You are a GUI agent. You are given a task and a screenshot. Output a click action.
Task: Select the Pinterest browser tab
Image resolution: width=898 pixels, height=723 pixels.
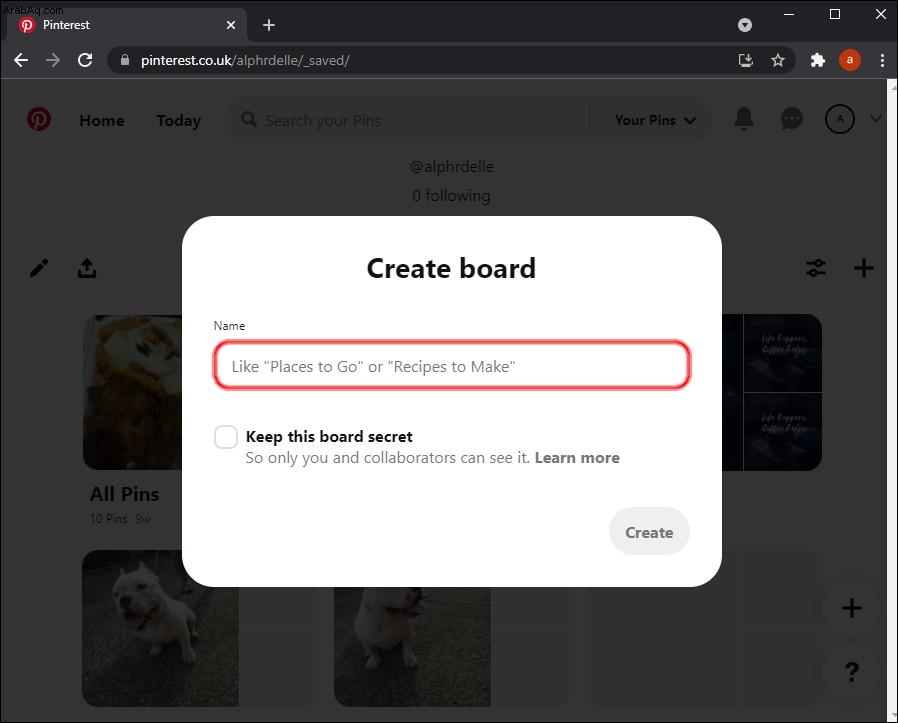[x=126, y=25]
